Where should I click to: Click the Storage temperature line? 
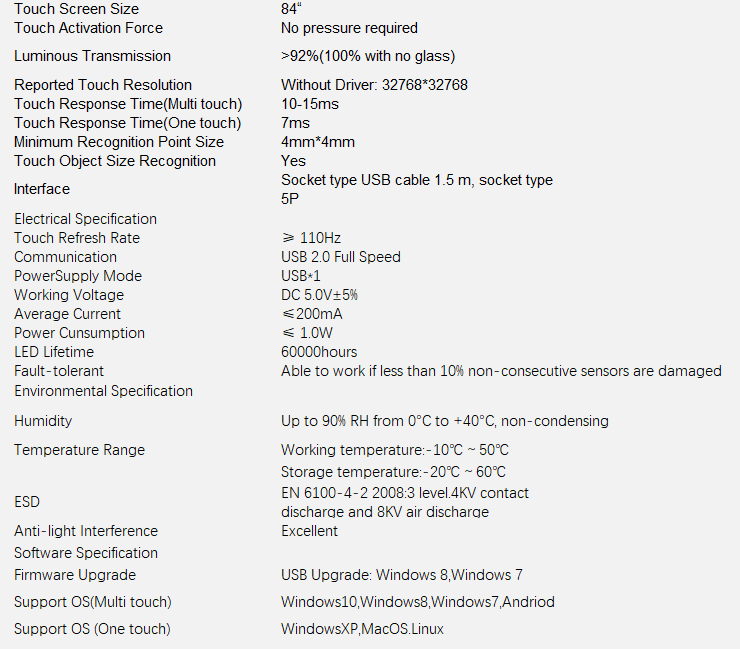[393, 472]
